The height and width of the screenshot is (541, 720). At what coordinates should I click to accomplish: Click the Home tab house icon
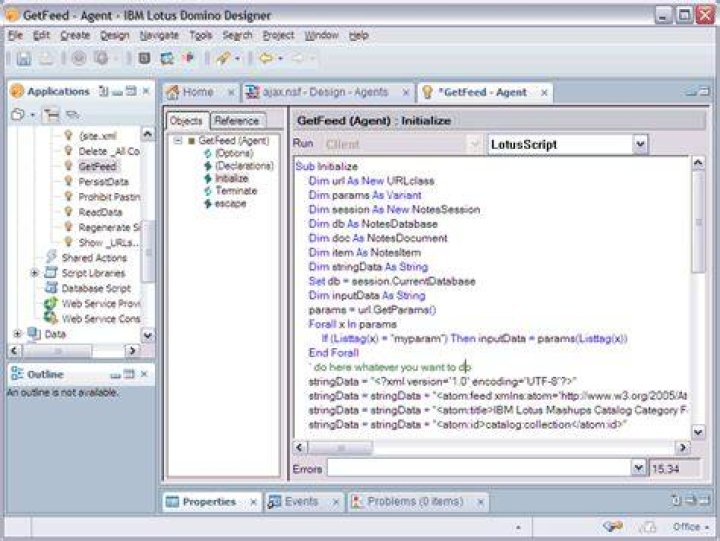pos(173,92)
